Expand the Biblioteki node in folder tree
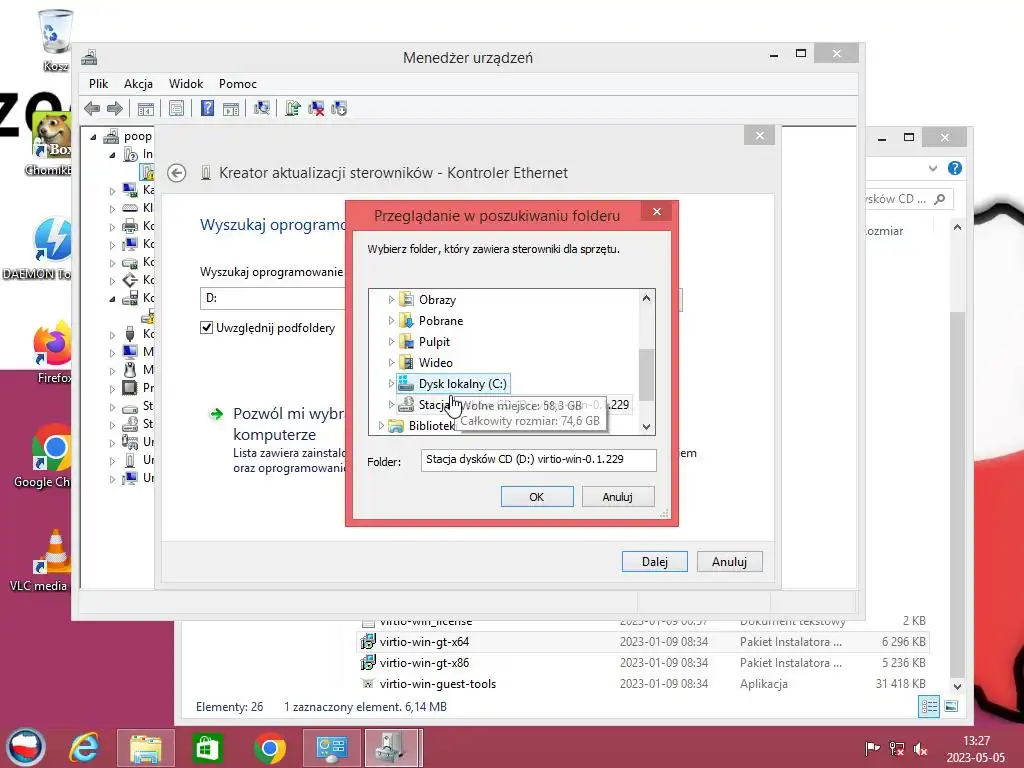The height and width of the screenshot is (768, 1024). 381,426
